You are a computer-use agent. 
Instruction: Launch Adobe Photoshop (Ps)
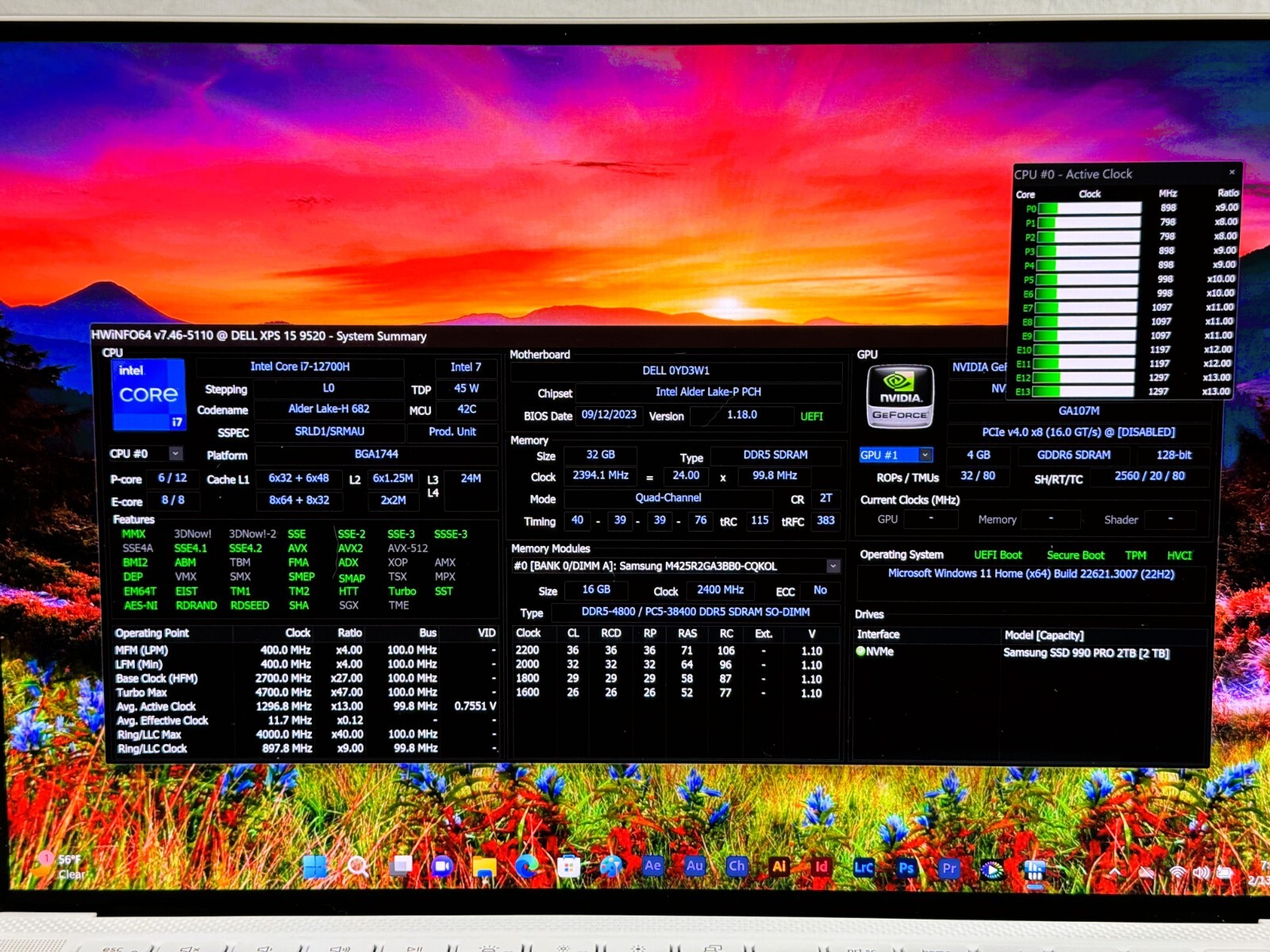click(906, 867)
